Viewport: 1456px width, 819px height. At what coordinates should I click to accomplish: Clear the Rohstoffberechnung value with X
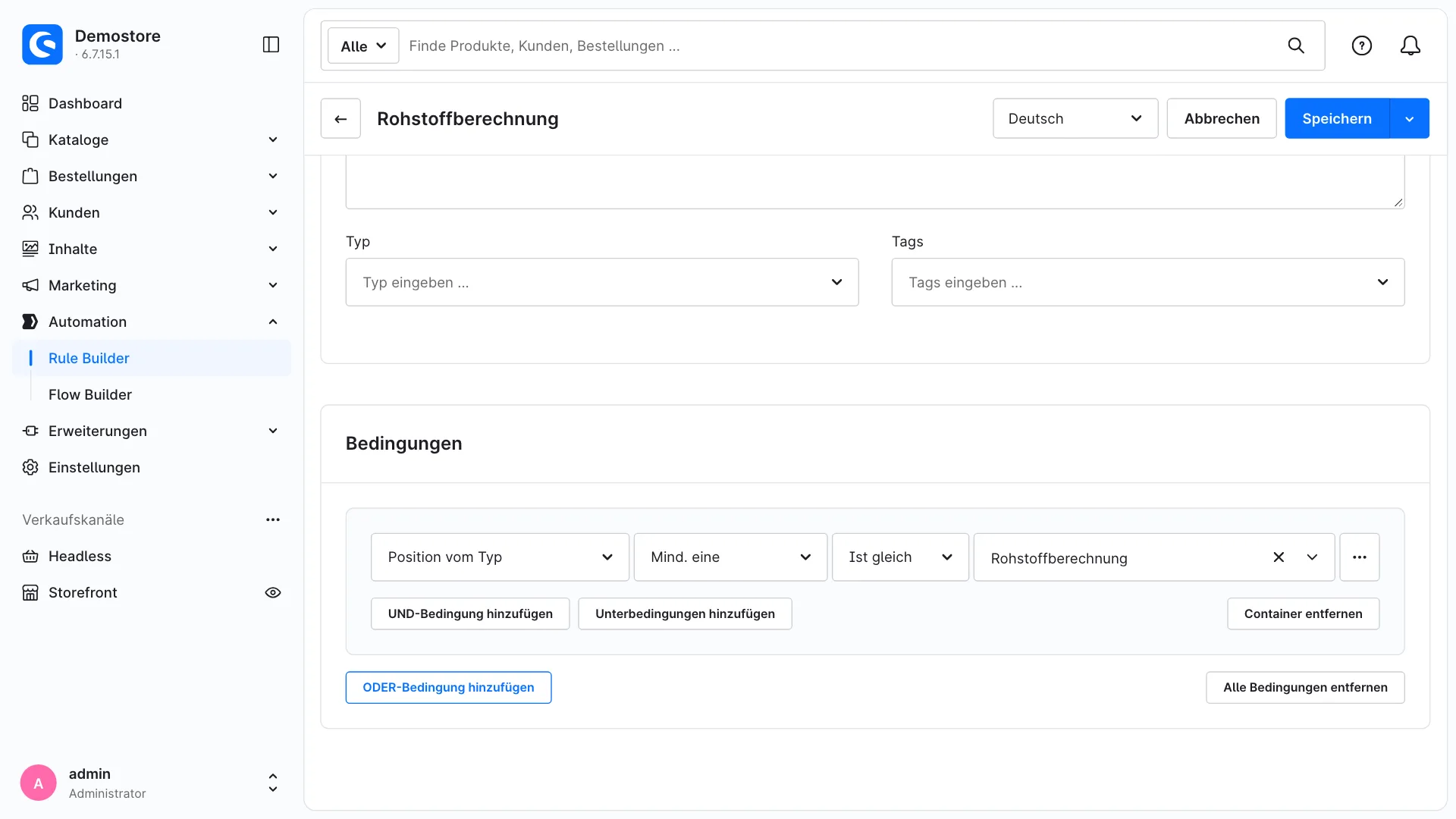click(1279, 557)
